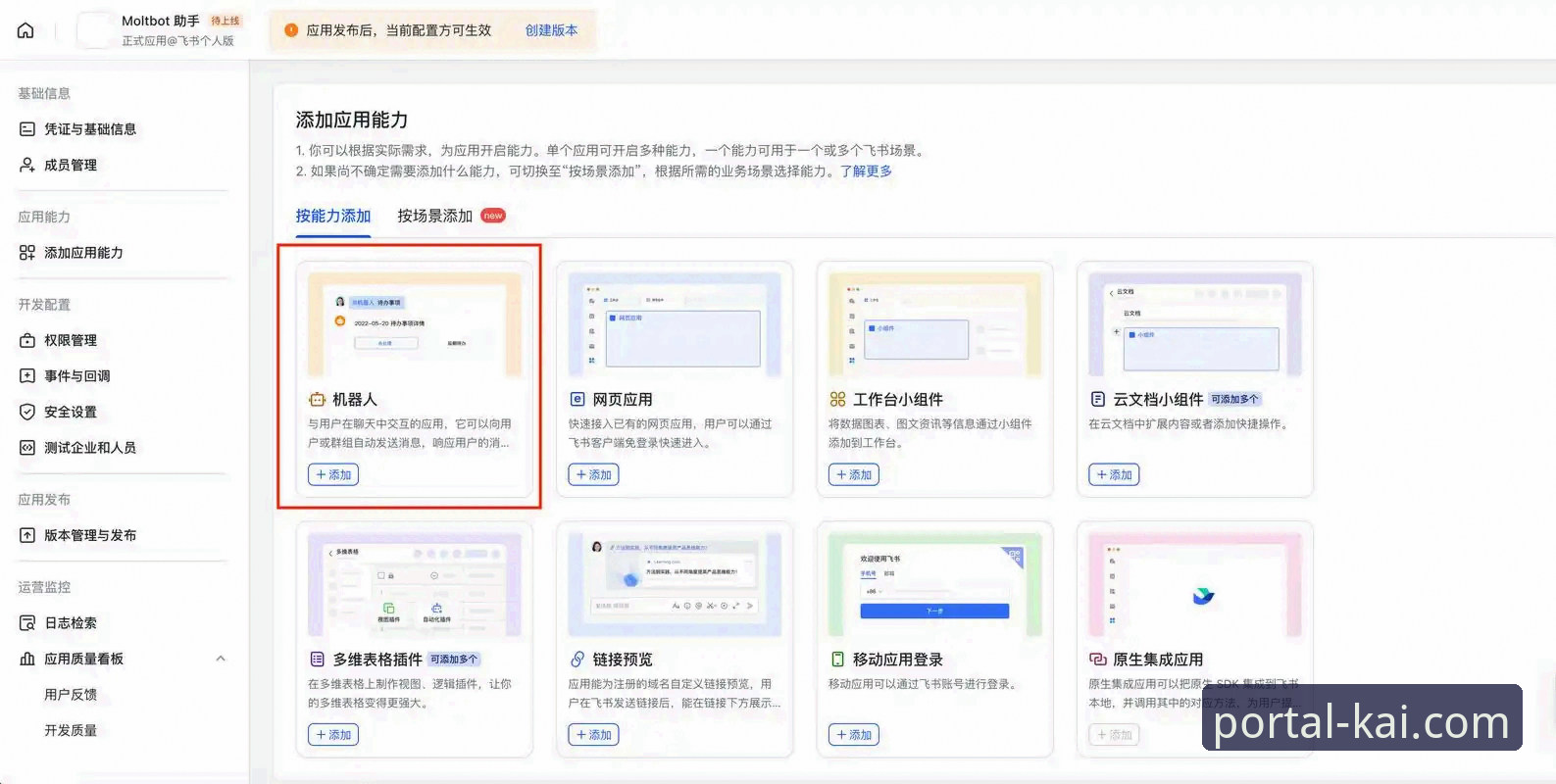The width and height of the screenshot is (1556, 784).
Task: Click the 安全设置 shield icon
Action: 27,412
